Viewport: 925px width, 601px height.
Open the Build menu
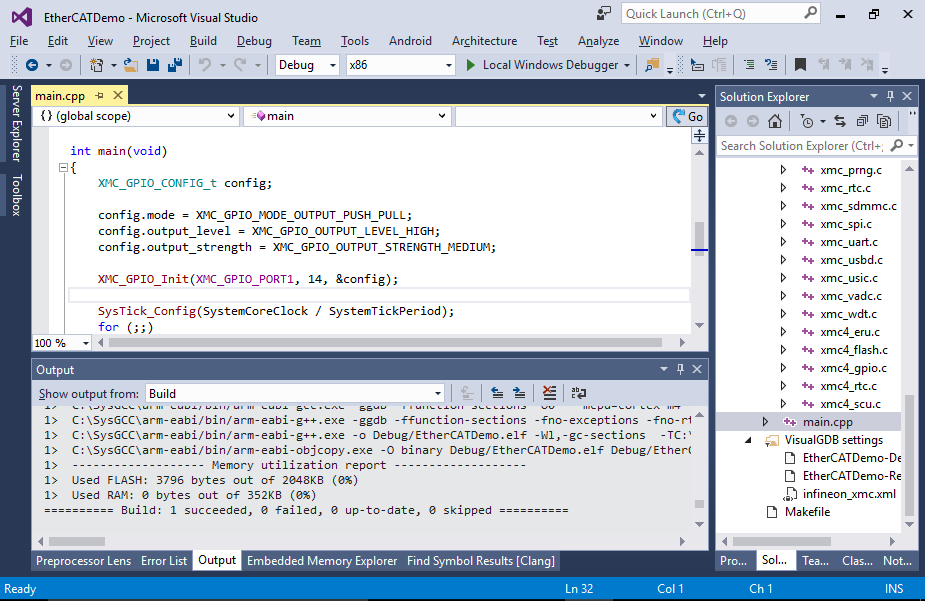(x=204, y=41)
